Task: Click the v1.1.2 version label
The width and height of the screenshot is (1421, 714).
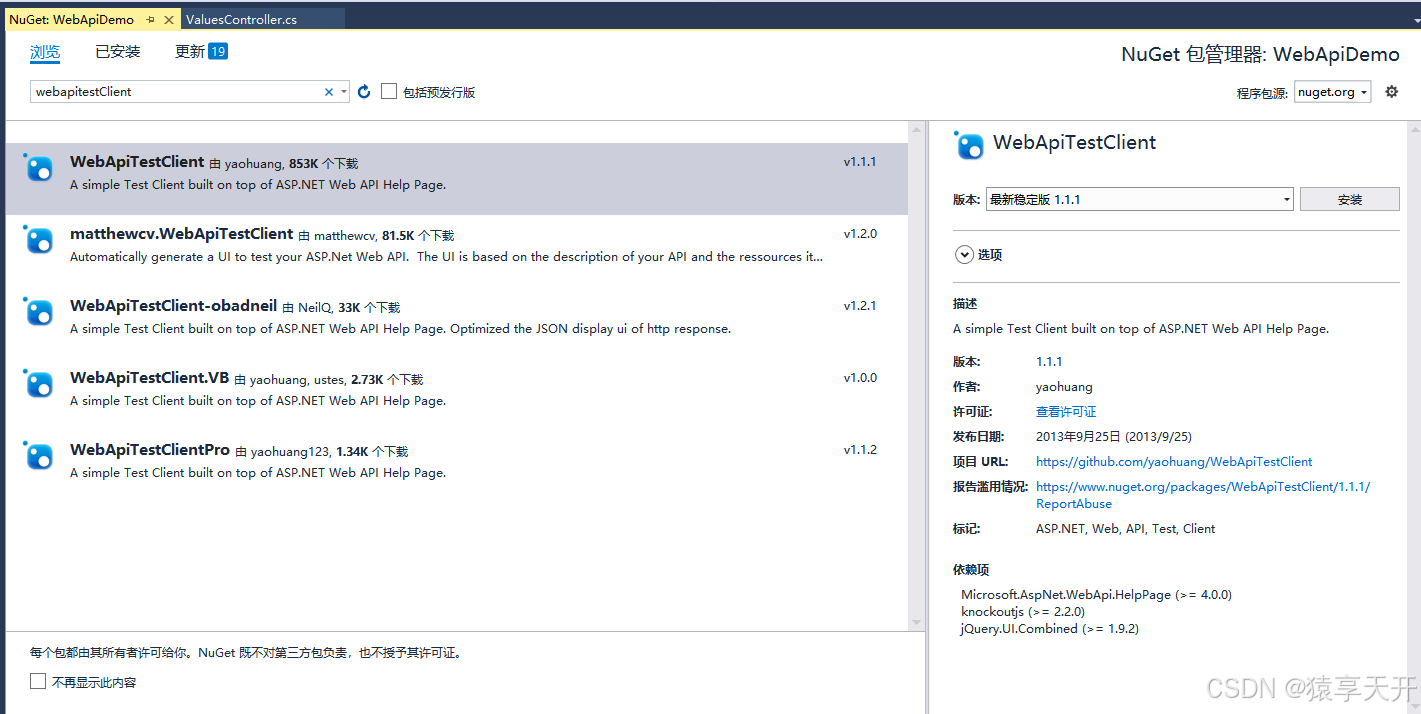Action: (x=860, y=450)
